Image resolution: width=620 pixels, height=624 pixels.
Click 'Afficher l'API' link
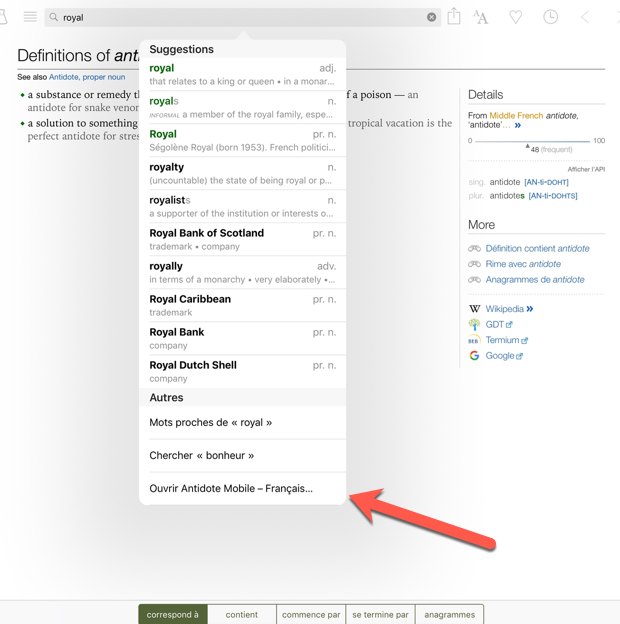586,169
